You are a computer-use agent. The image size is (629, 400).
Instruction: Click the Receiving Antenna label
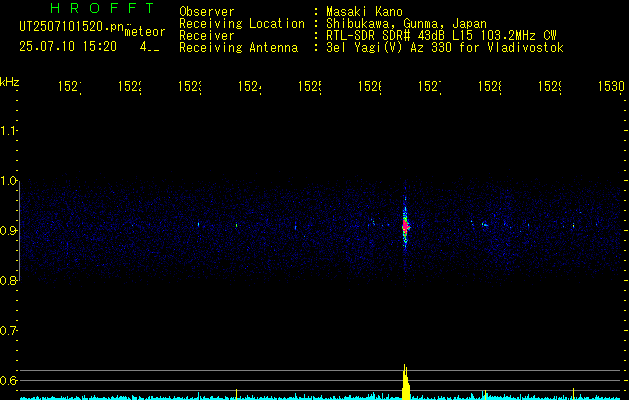click(x=238, y=48)
